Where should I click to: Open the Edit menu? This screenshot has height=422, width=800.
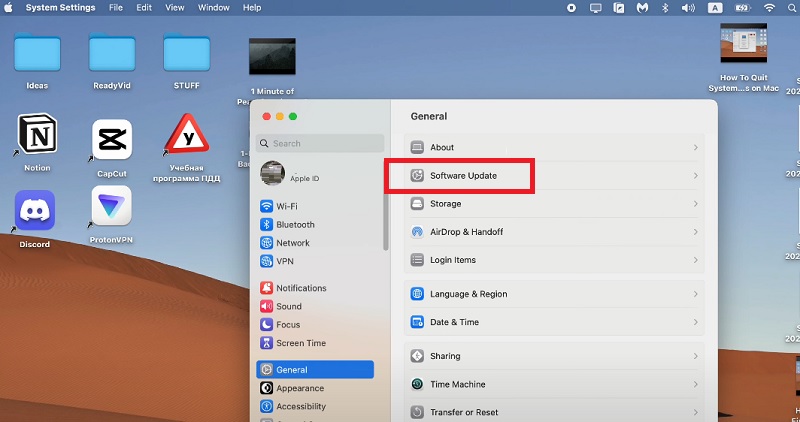click(144, 8)
